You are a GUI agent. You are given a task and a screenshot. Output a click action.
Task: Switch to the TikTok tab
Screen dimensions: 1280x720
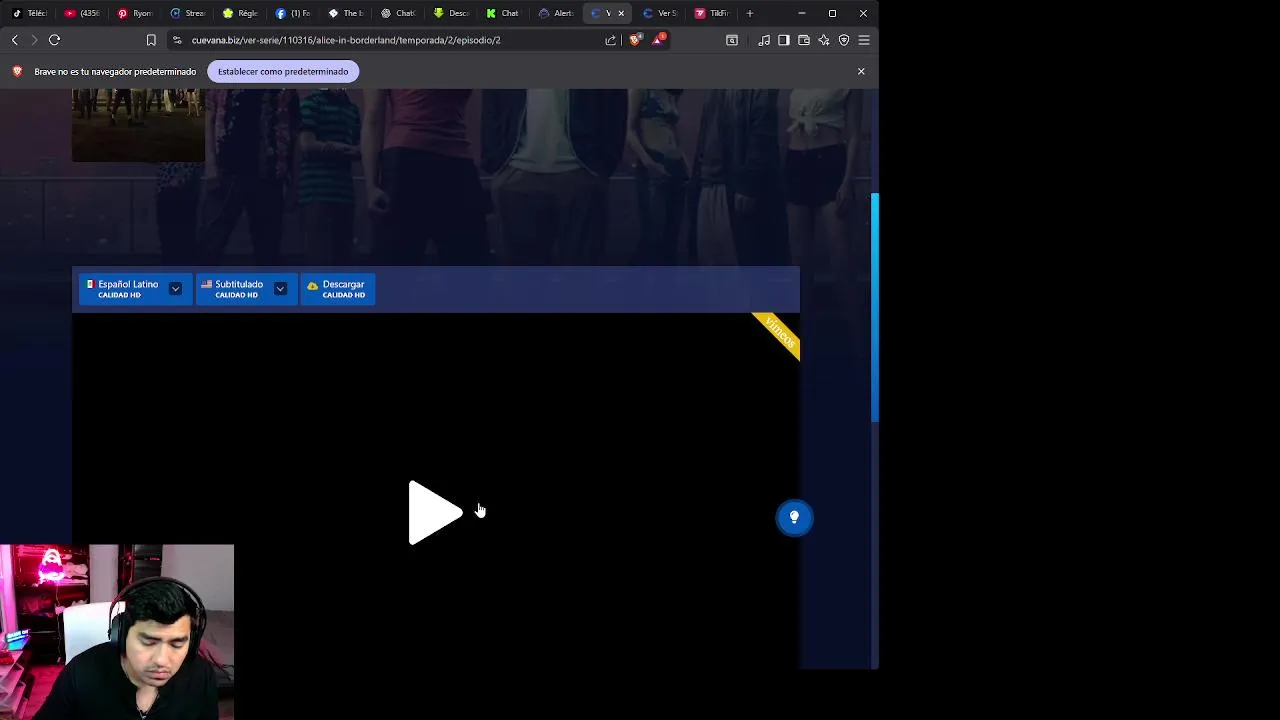click(x=29, y=13)
